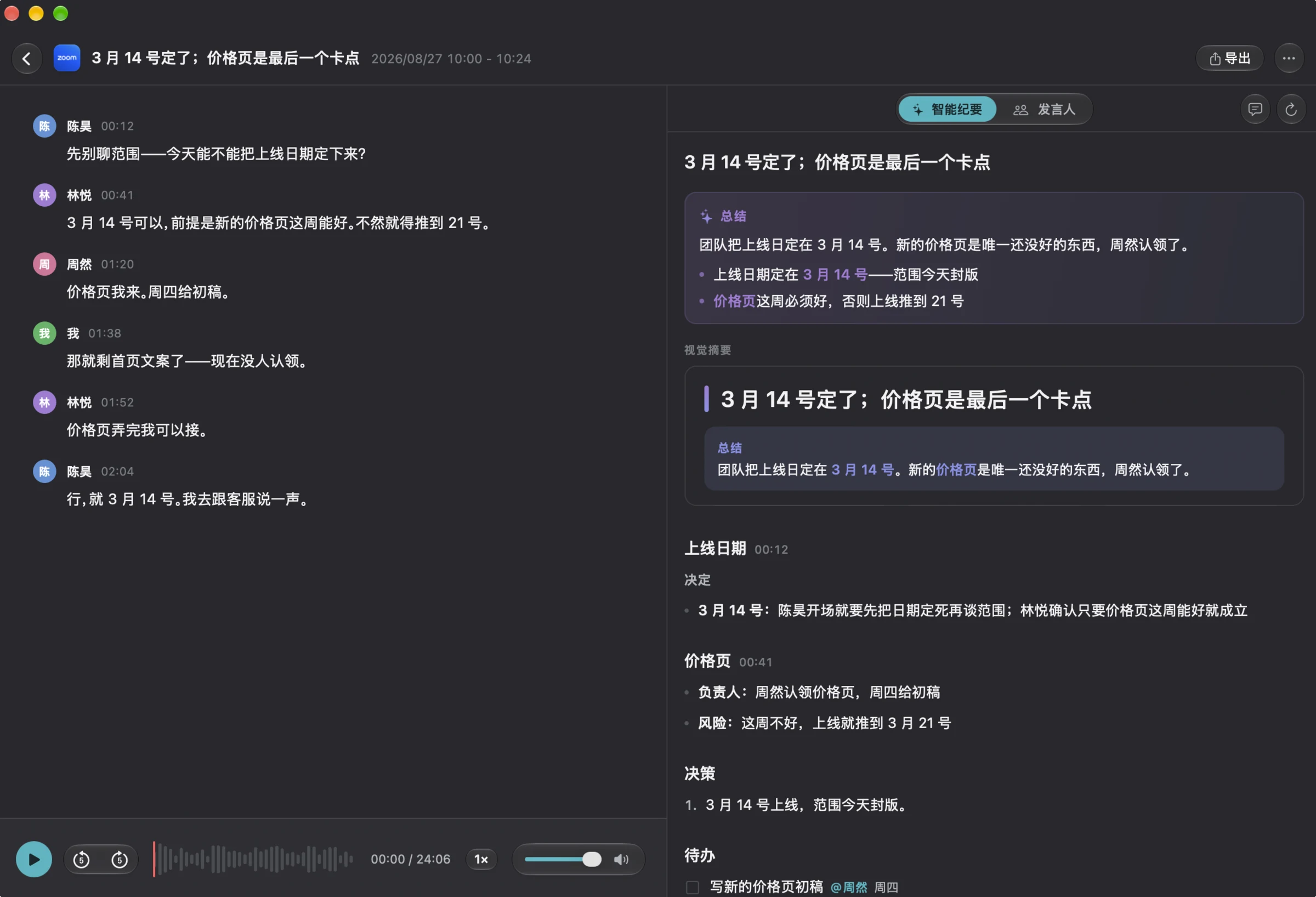Screen dimensions: 1316x897
Task: Click the @周然 mention in to-do
Action: pos(848,887)
